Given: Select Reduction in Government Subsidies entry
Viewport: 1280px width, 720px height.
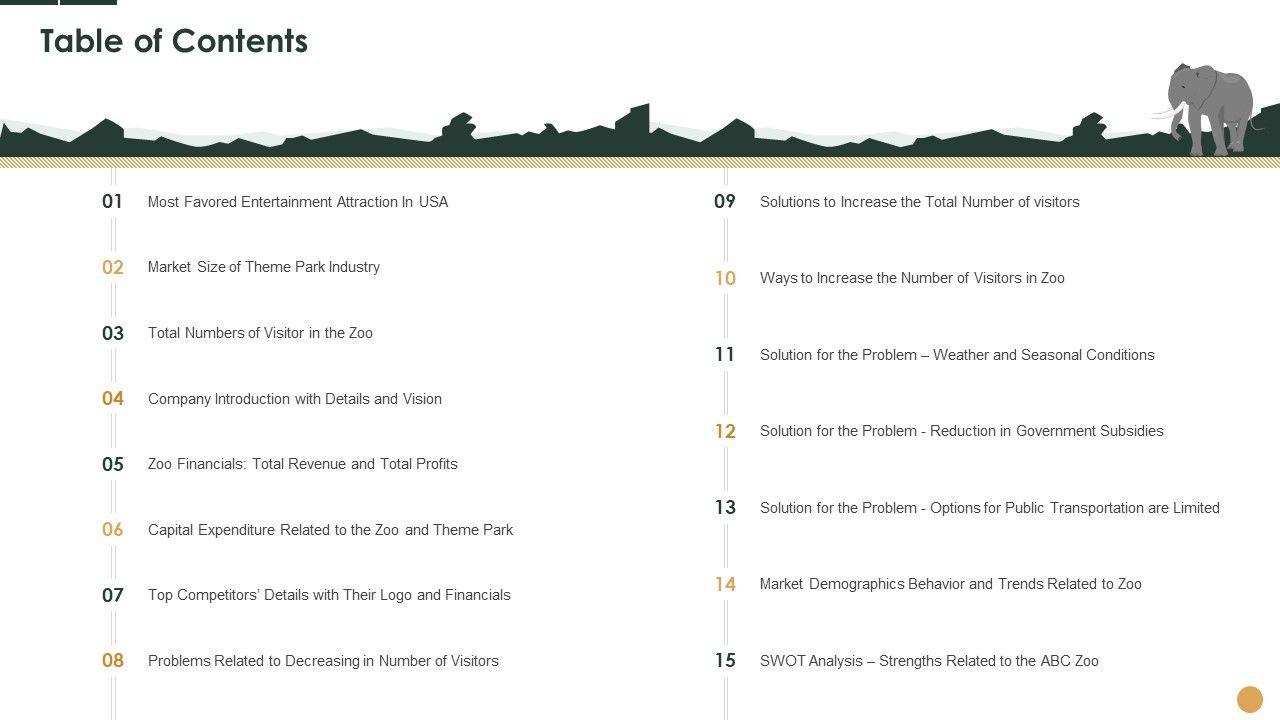Looking at the screenshot, I should click(961, 431).
